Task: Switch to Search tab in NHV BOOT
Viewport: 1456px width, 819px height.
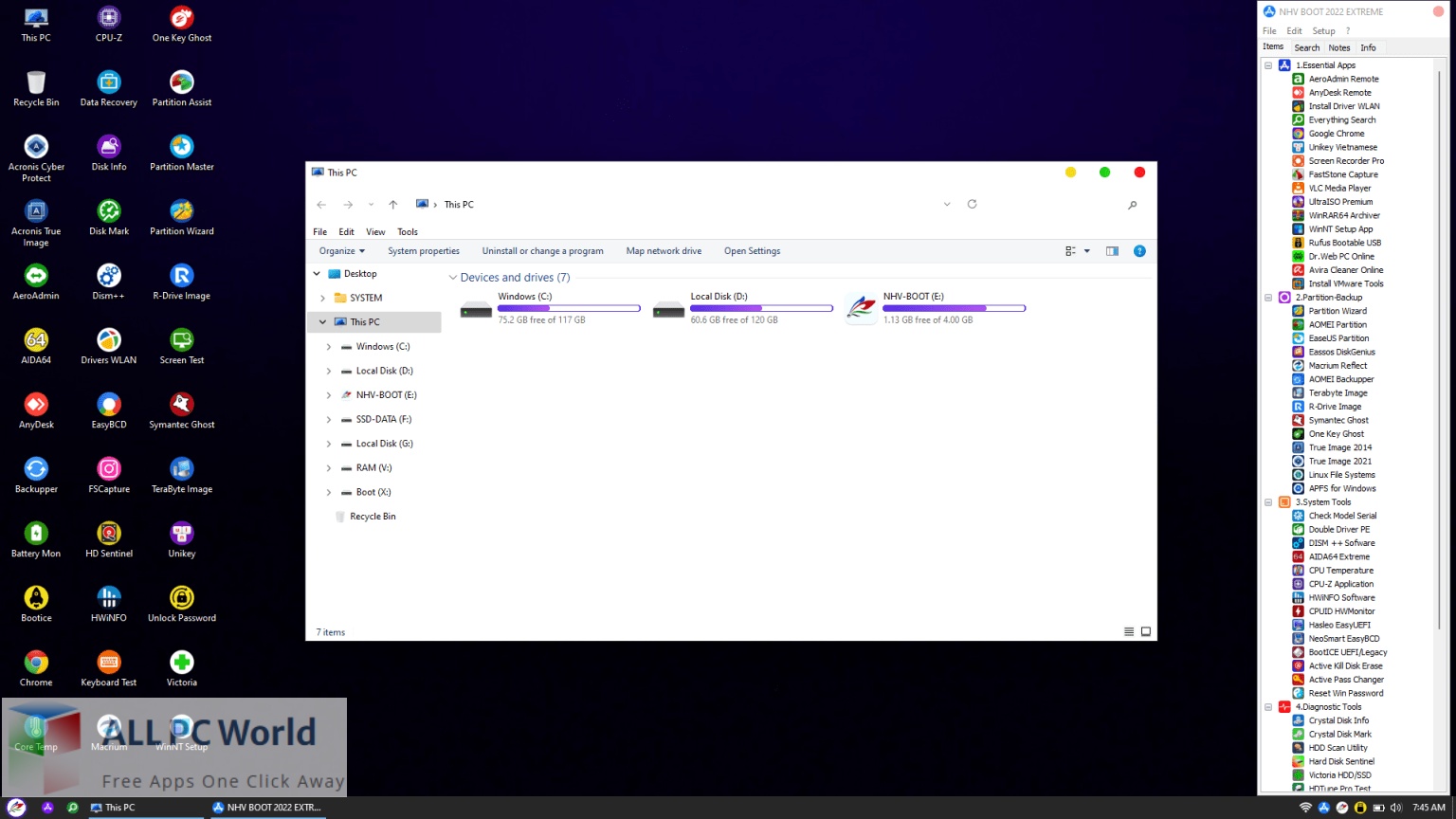Action: tap(1307, 47)
